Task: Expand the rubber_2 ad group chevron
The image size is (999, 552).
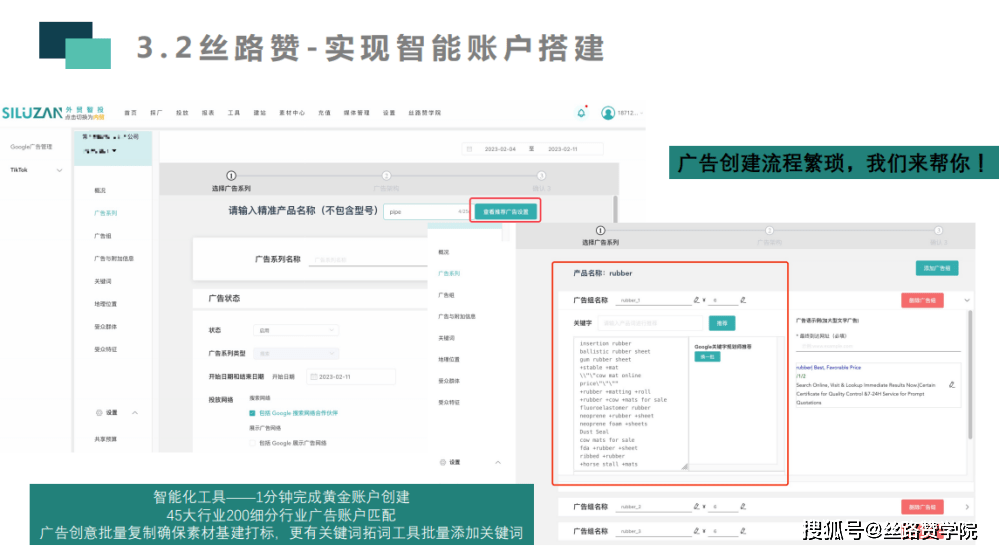Action: [967, 507]
